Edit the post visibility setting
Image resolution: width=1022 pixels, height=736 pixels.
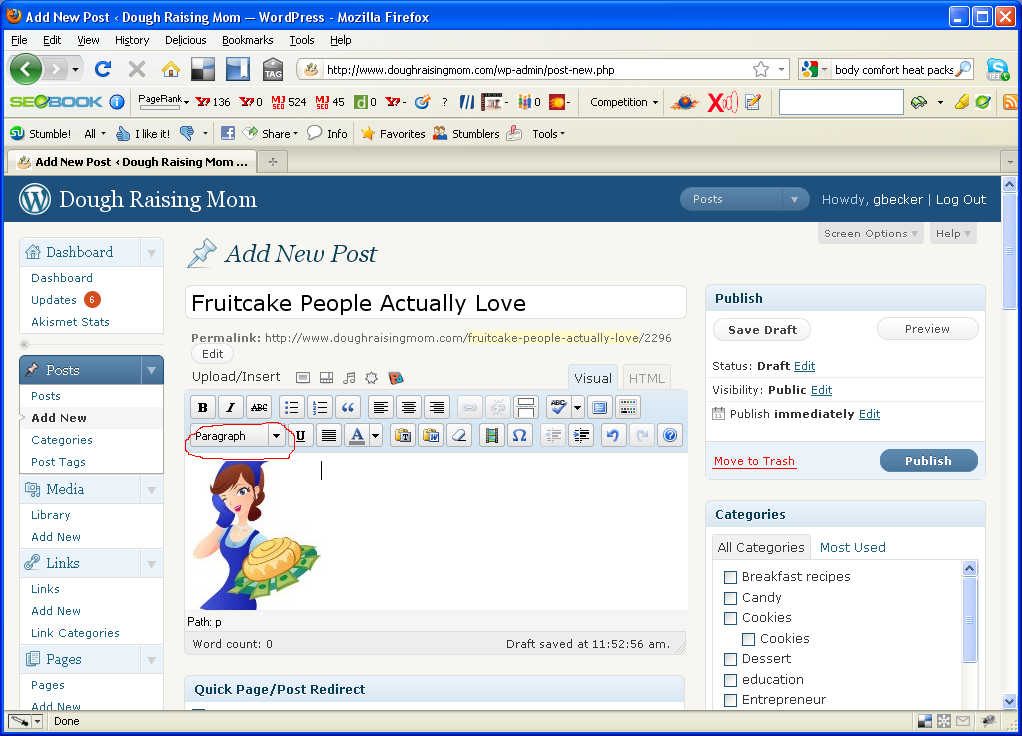point(821,390)
